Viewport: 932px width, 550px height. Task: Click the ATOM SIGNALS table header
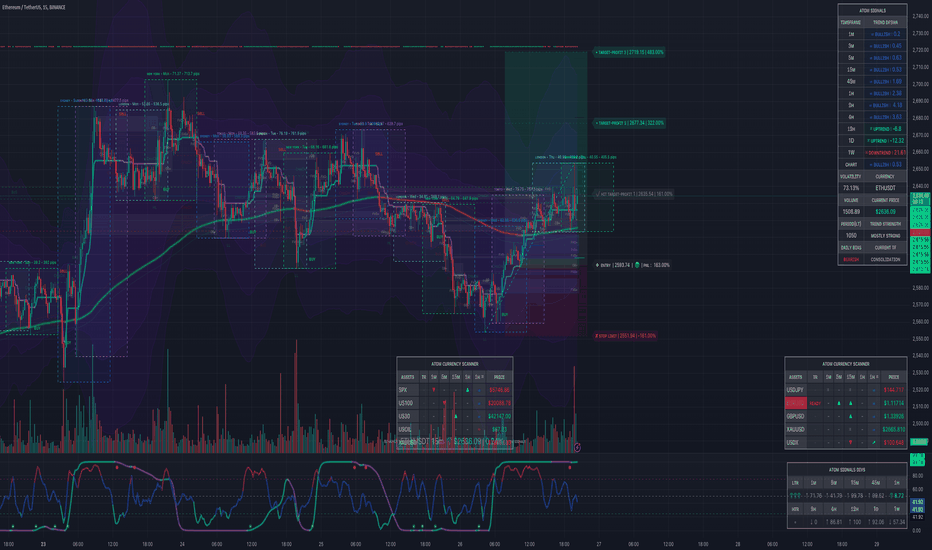coord(873,10)
